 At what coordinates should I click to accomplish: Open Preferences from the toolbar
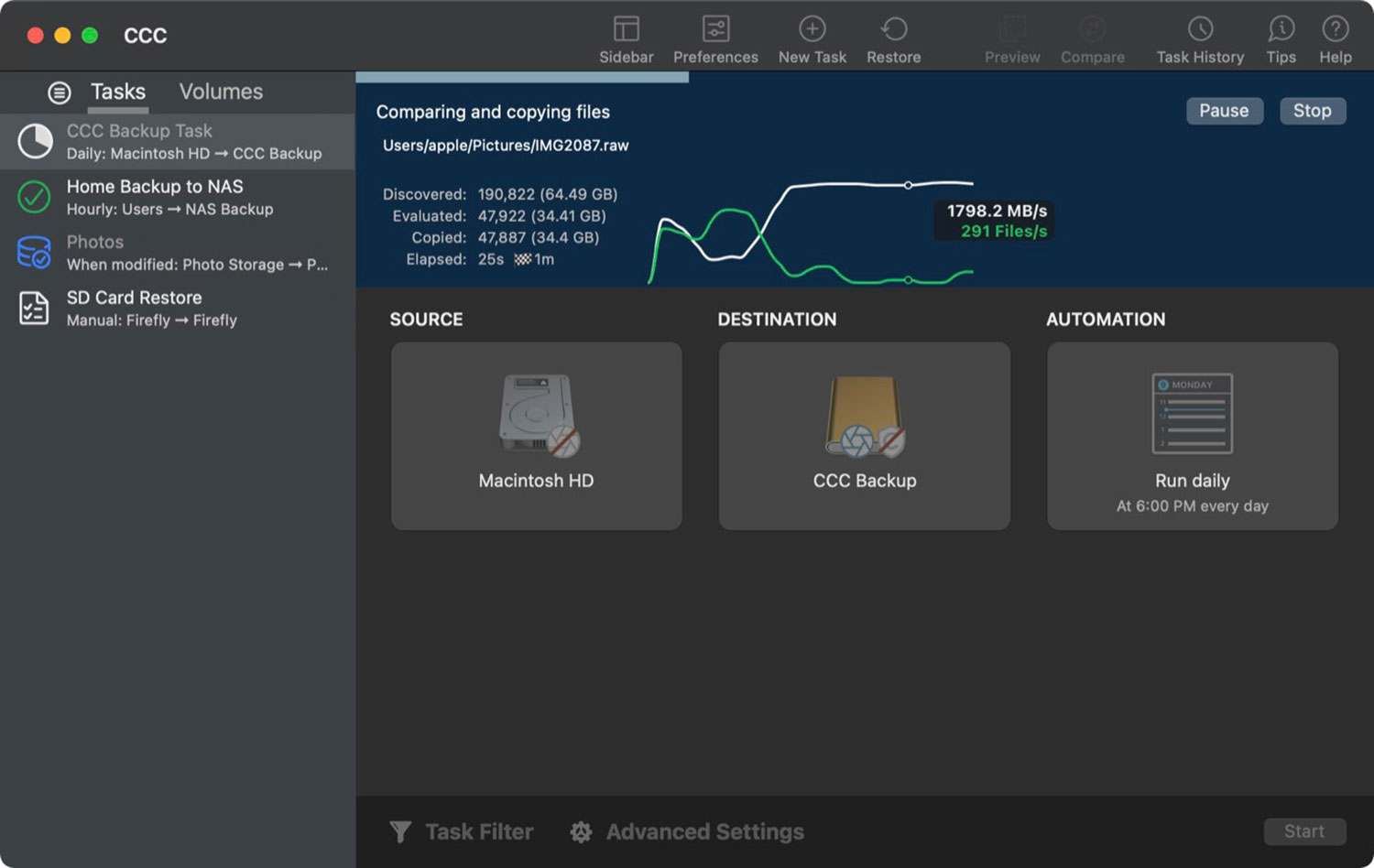715,30
